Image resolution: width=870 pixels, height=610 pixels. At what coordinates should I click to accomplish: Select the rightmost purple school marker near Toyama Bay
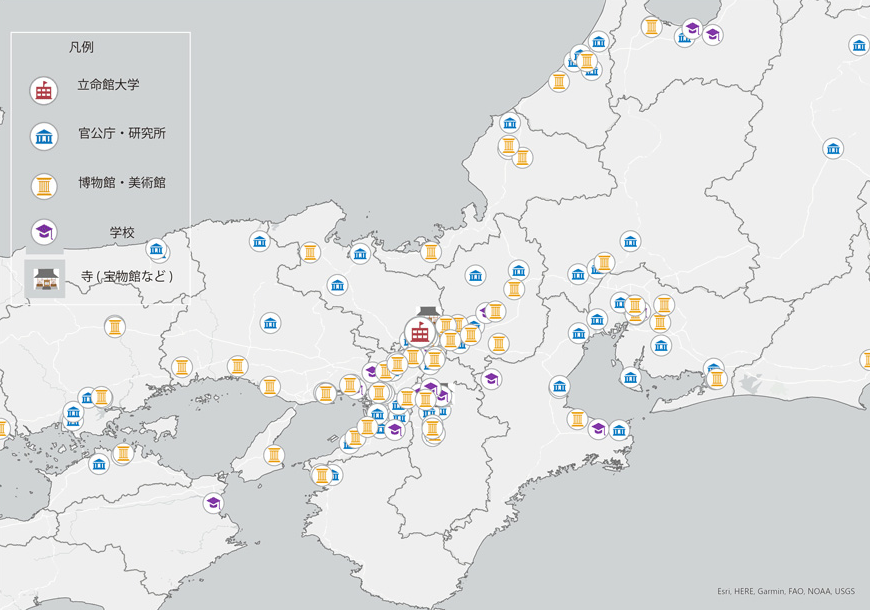tap(712, 35)
